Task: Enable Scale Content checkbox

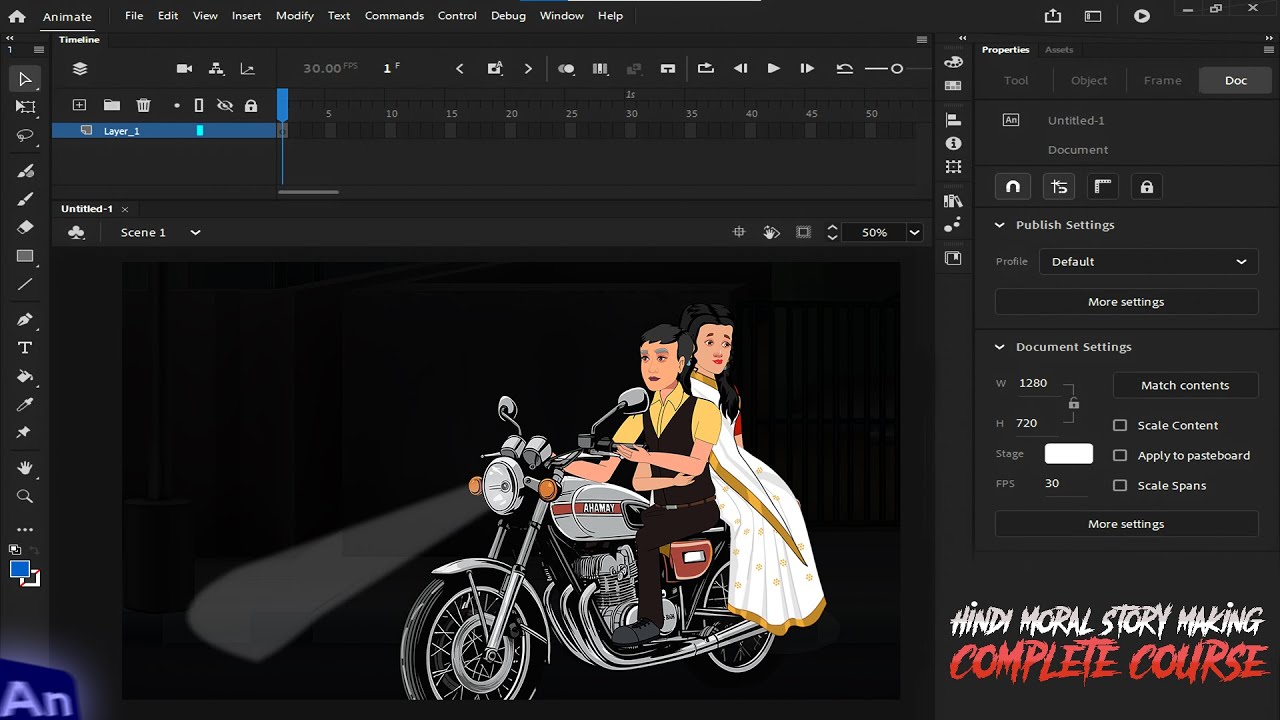Action: click(x=1120, y=425)
